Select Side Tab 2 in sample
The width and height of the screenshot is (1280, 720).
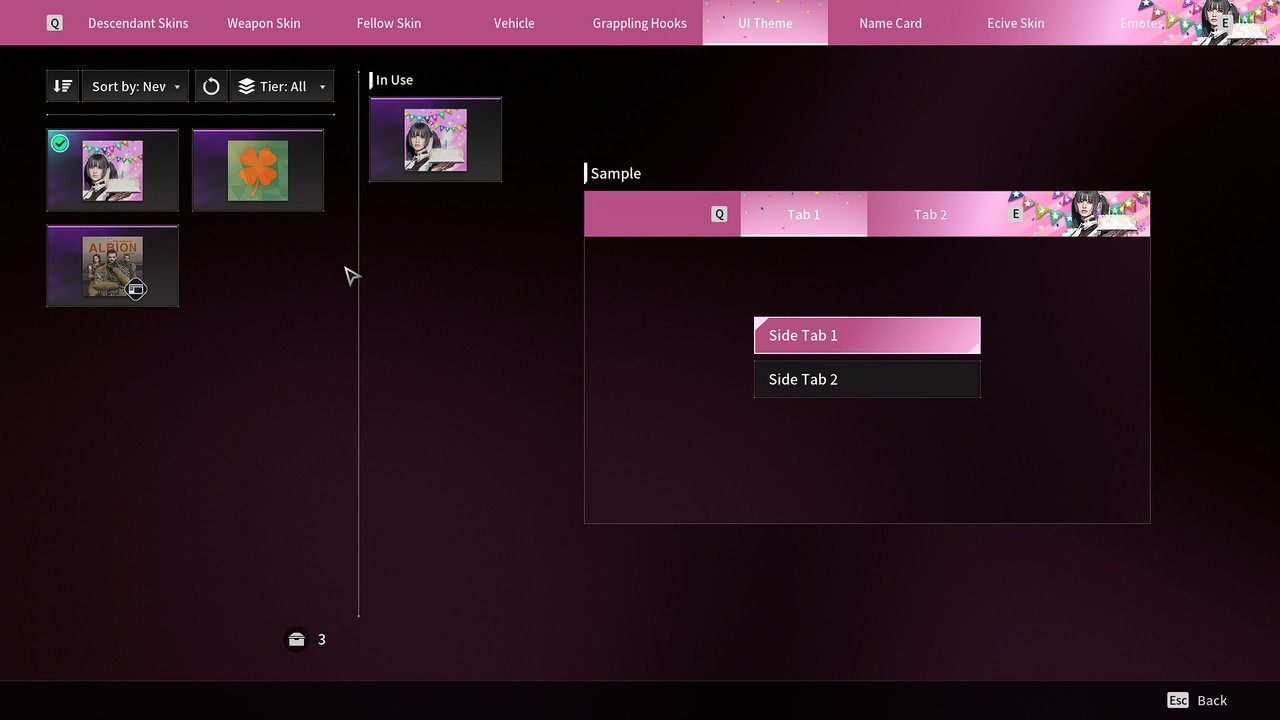pyautogui.click(x=867, y=379)
